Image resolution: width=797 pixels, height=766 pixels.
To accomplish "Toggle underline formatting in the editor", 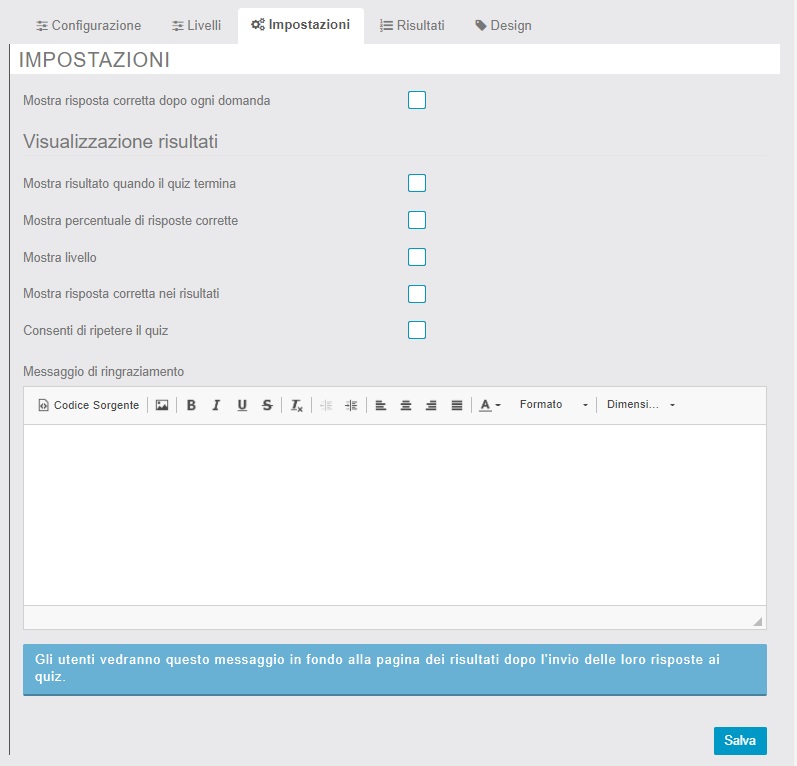I will click(x=242, y=405).
